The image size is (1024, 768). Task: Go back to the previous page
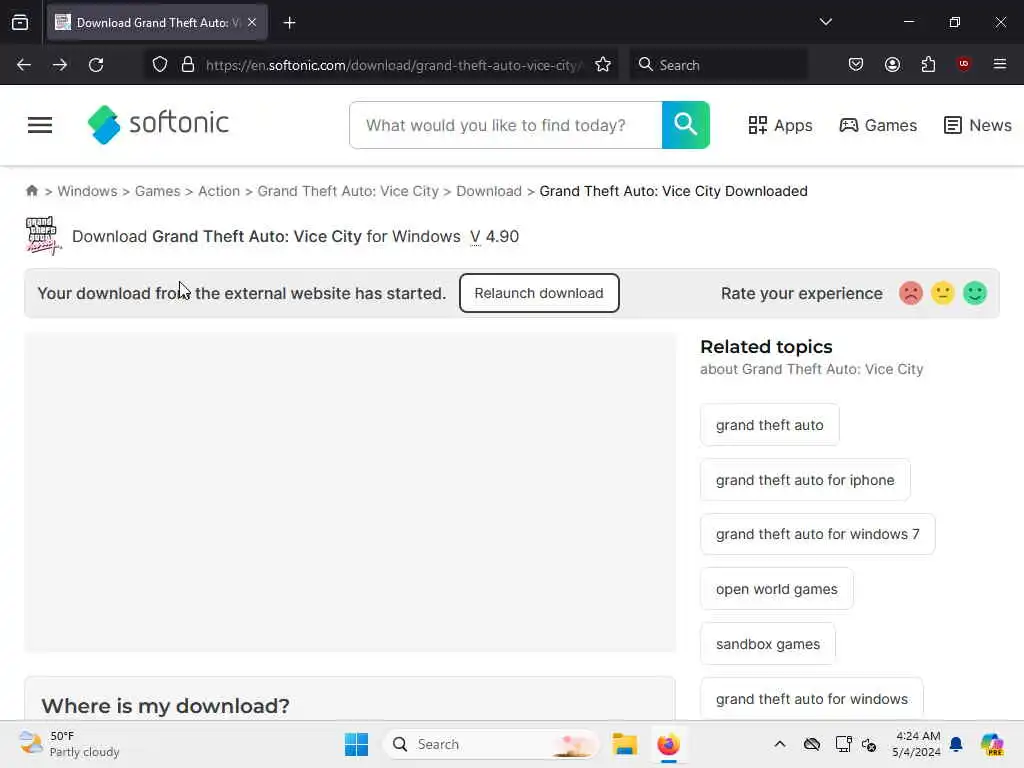tap(24, 65)
